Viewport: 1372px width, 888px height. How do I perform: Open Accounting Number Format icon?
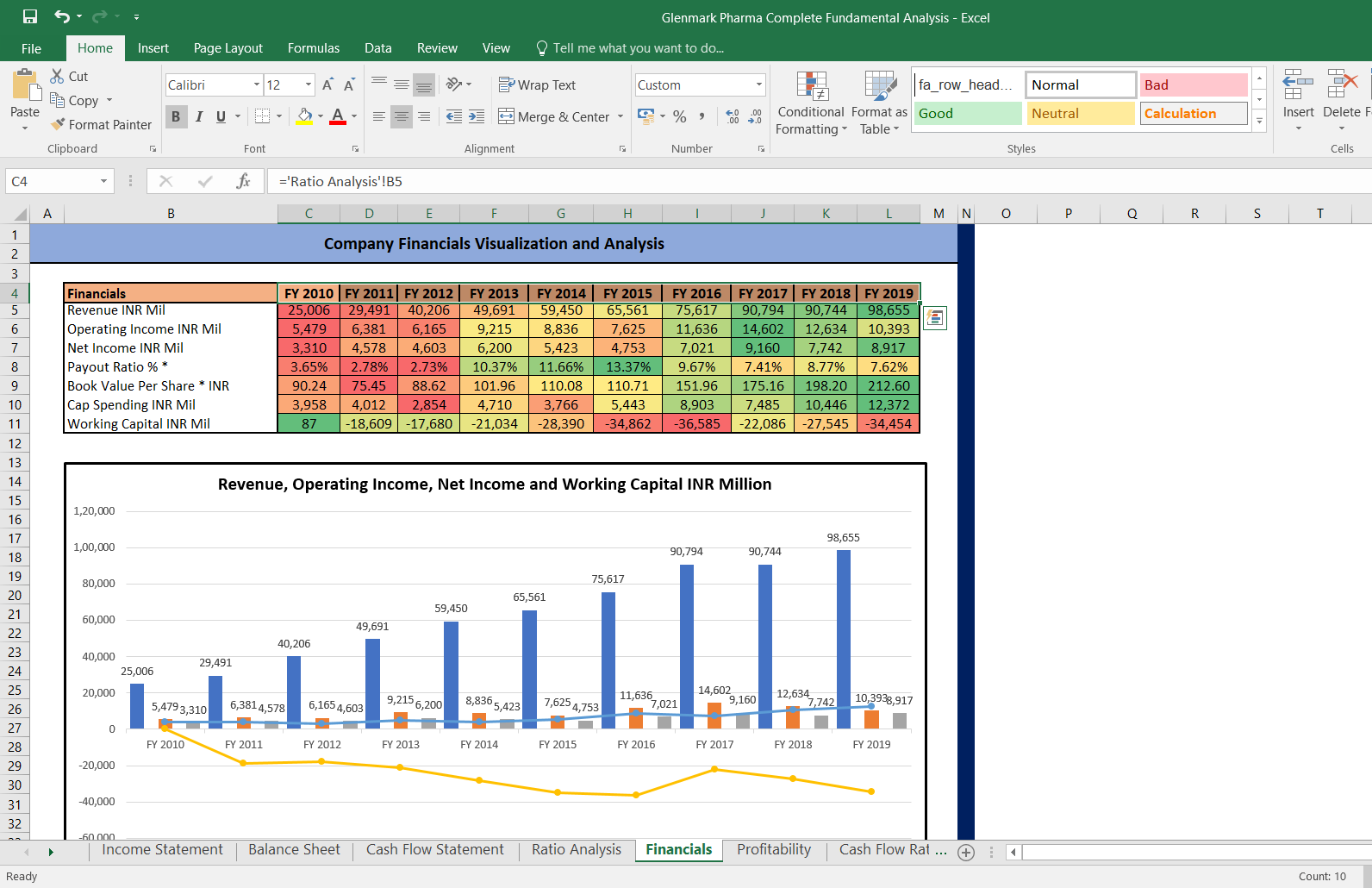click(645, 116)
